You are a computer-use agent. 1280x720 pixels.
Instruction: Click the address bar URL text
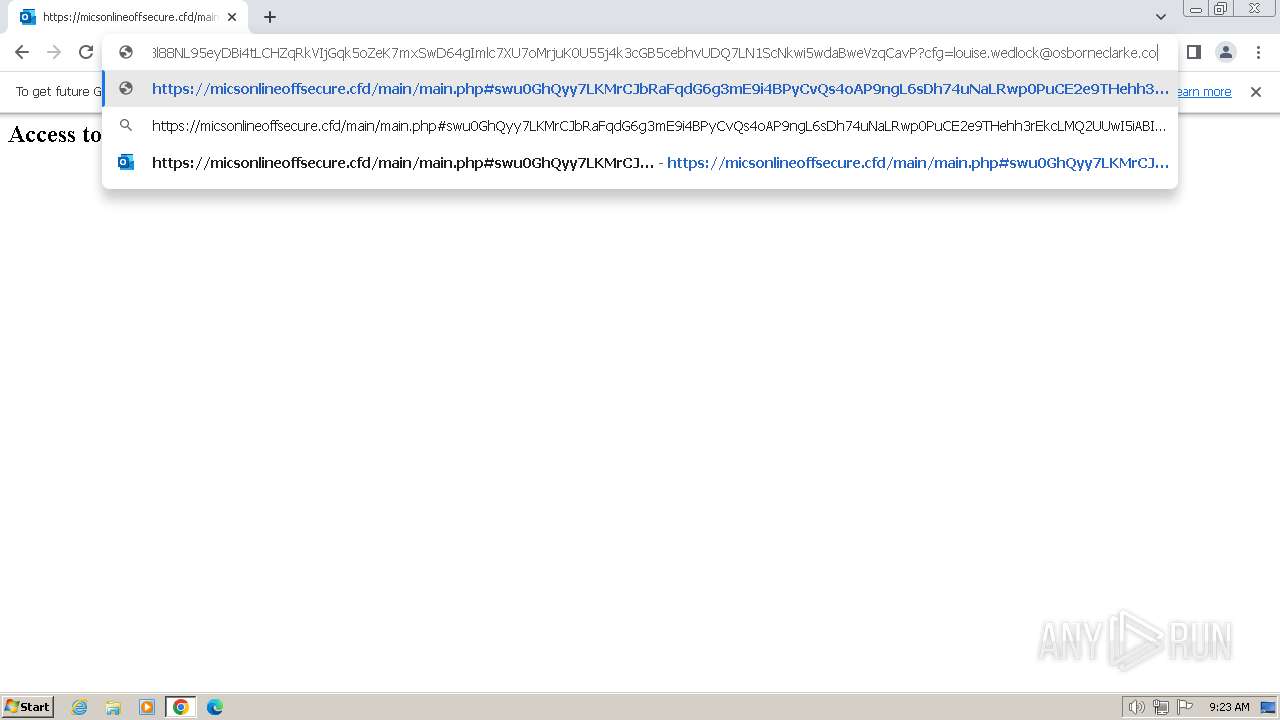tap(655, 53)
